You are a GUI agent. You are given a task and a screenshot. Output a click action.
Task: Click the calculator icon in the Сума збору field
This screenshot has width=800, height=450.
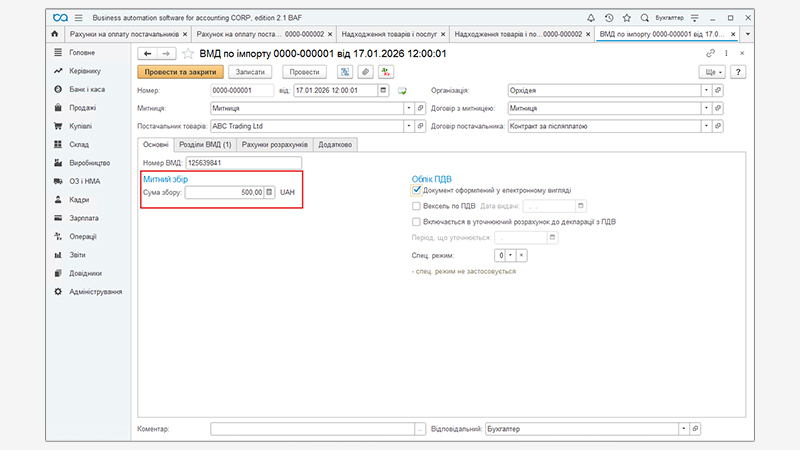point(268,192)
